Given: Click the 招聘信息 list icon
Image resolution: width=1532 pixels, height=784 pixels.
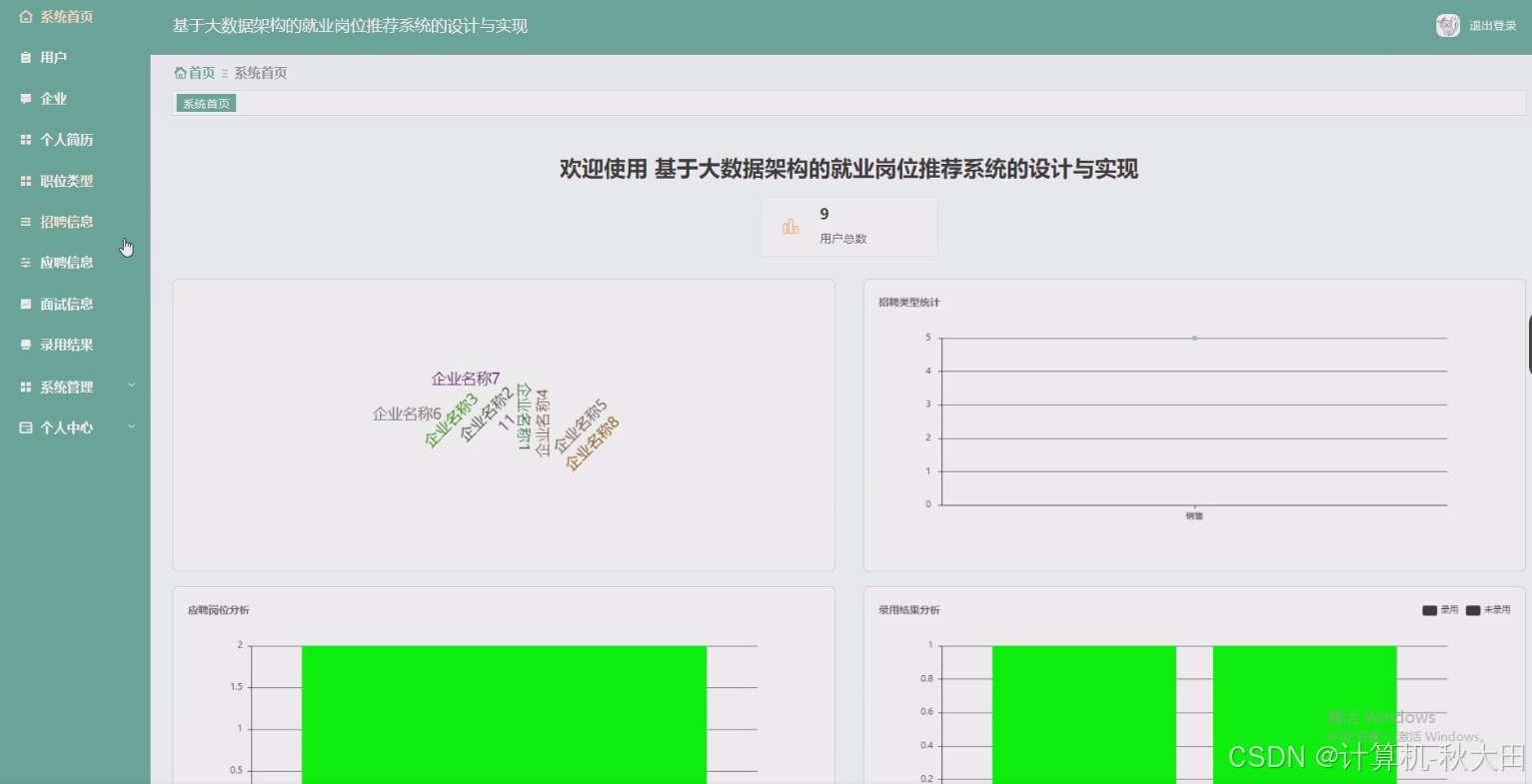Looking at the screenshot, I should point(26,222).
